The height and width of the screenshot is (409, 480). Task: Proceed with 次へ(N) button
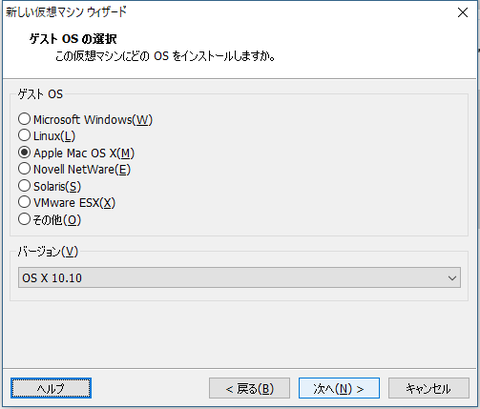(339, 388)
